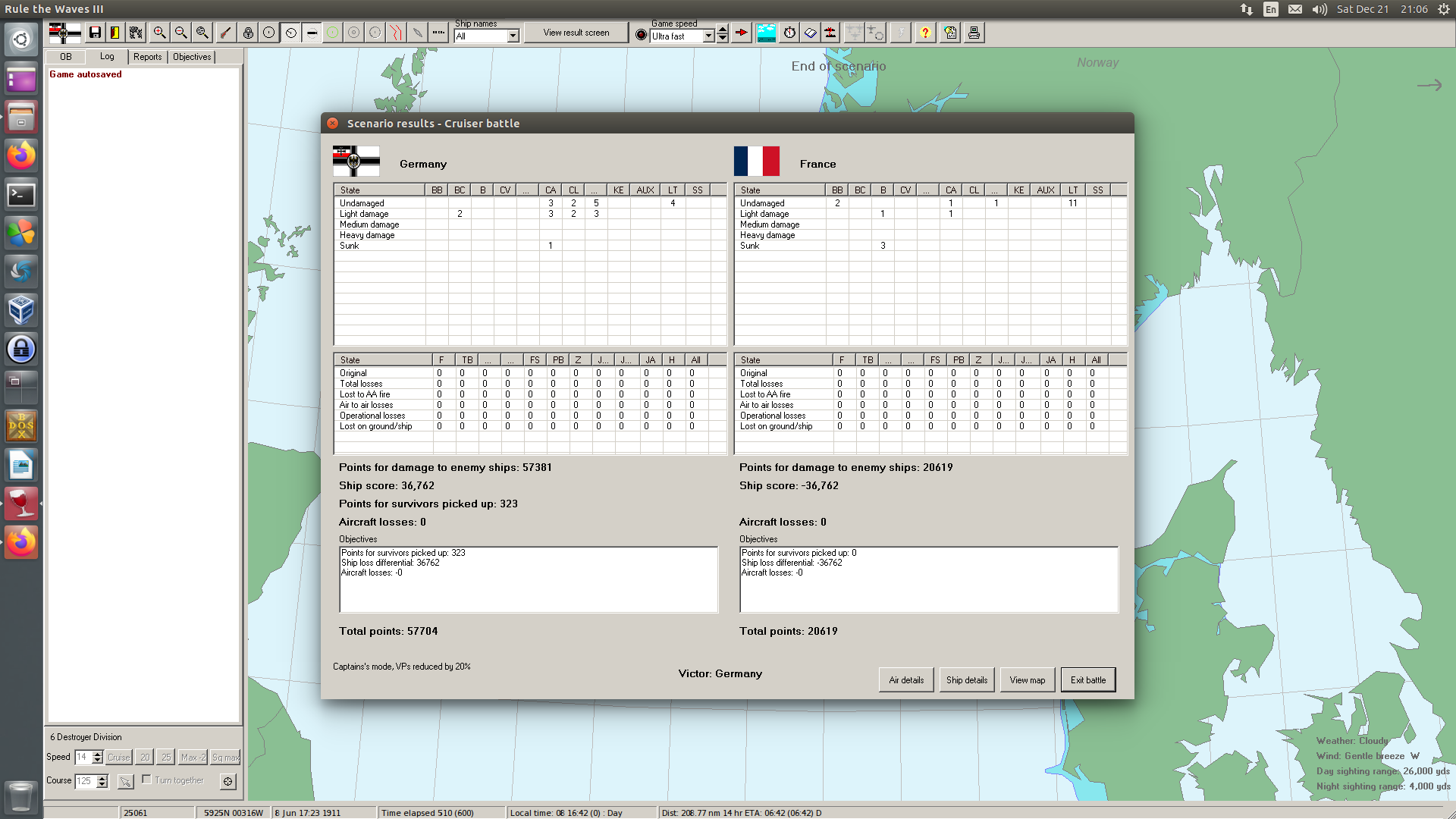Switch to the Objectives tab
Screen dimensions: 1456x819
point(192,57)
